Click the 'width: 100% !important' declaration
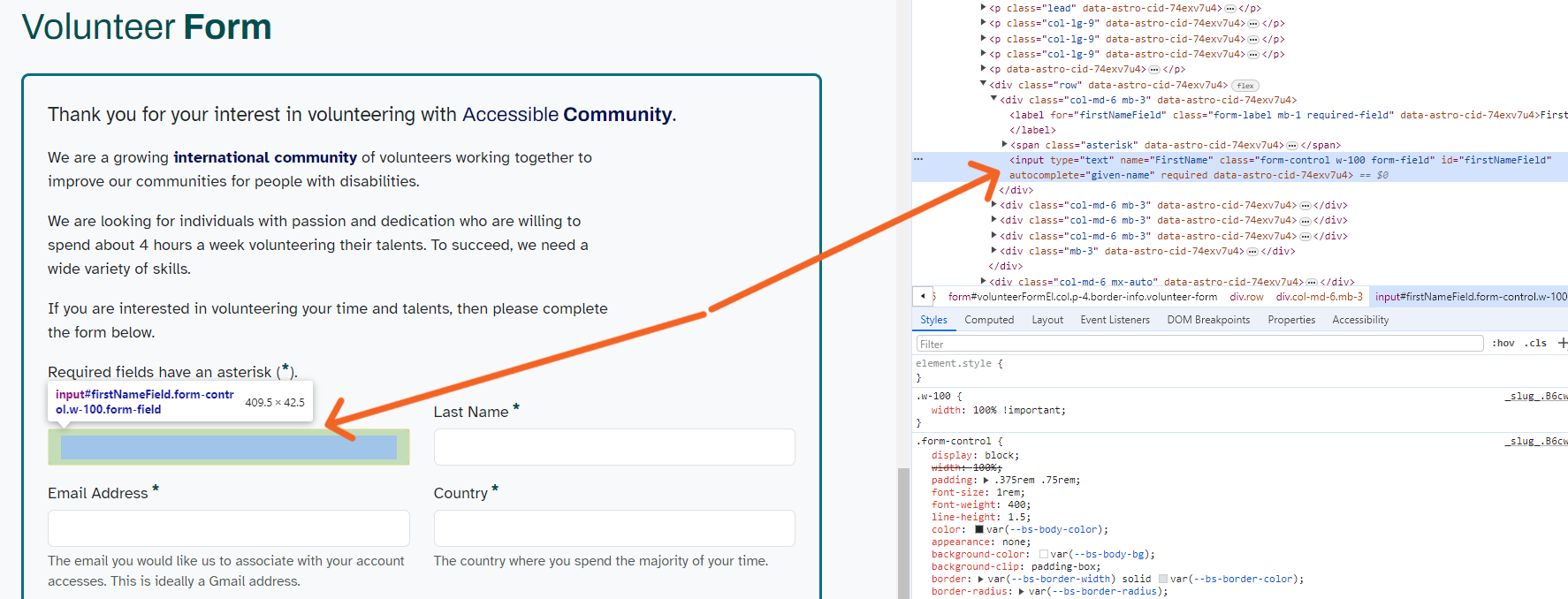The width and height of the screenshot is (1568, 599). [998, 410]
